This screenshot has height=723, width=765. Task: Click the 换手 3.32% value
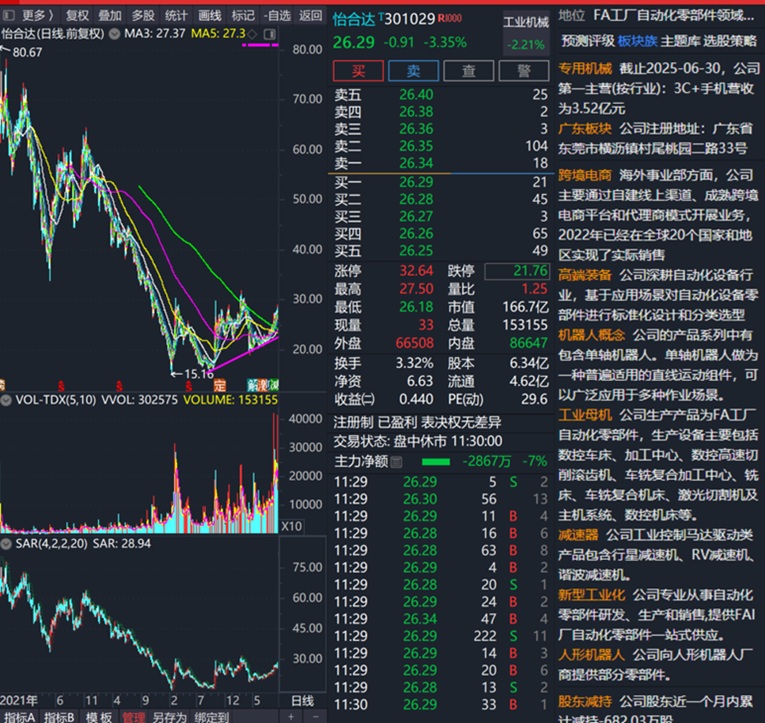click(414, 363)
